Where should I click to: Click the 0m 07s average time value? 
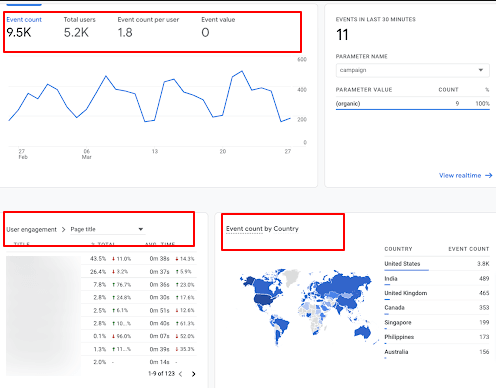159,336
